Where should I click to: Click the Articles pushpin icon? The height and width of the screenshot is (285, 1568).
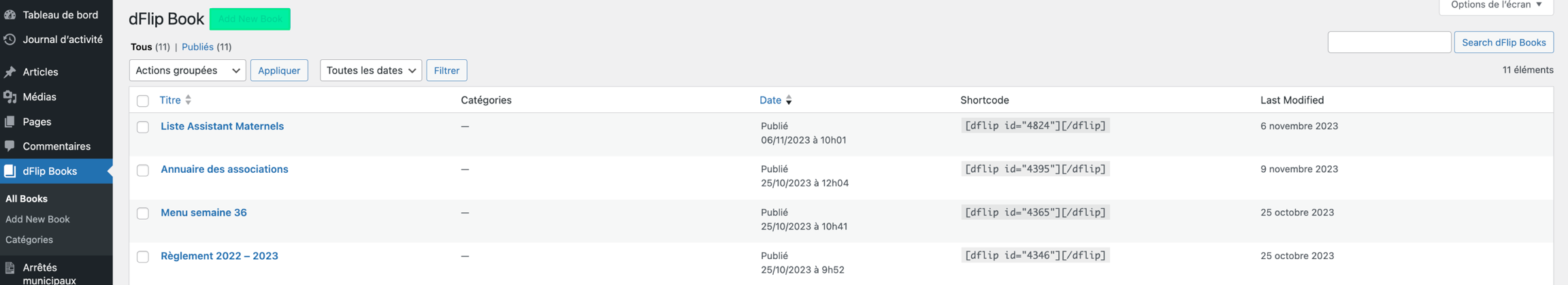(10, 72)
